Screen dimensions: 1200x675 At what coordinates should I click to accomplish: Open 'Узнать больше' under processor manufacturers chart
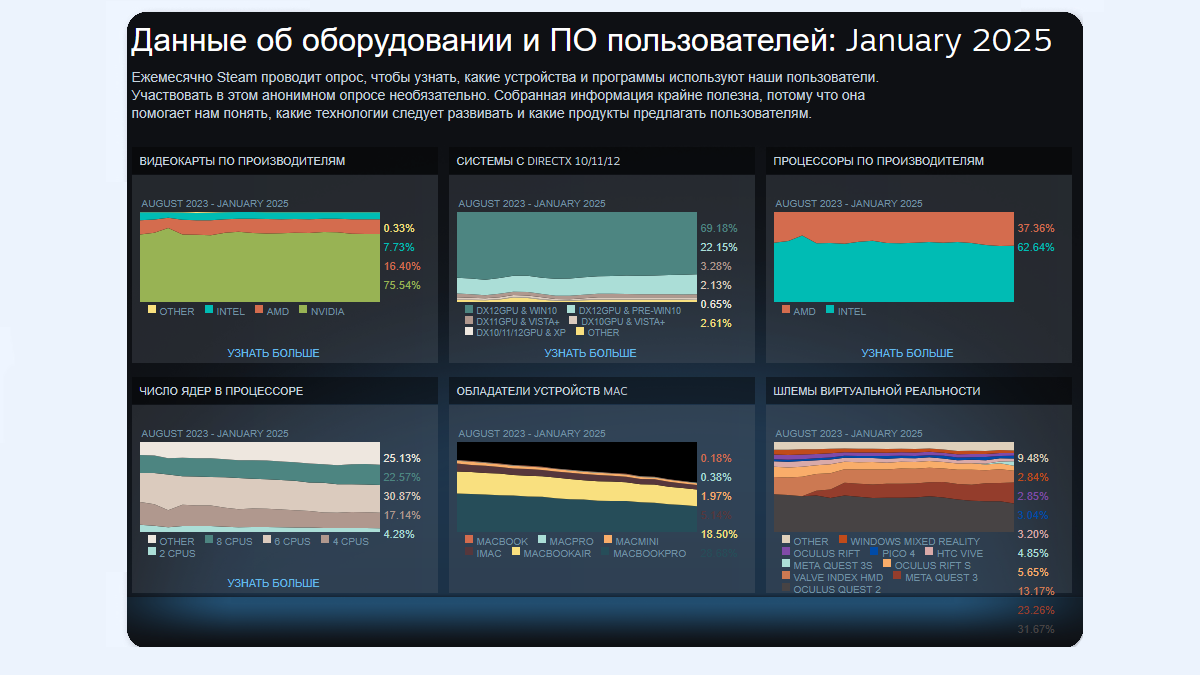point(907,353)
